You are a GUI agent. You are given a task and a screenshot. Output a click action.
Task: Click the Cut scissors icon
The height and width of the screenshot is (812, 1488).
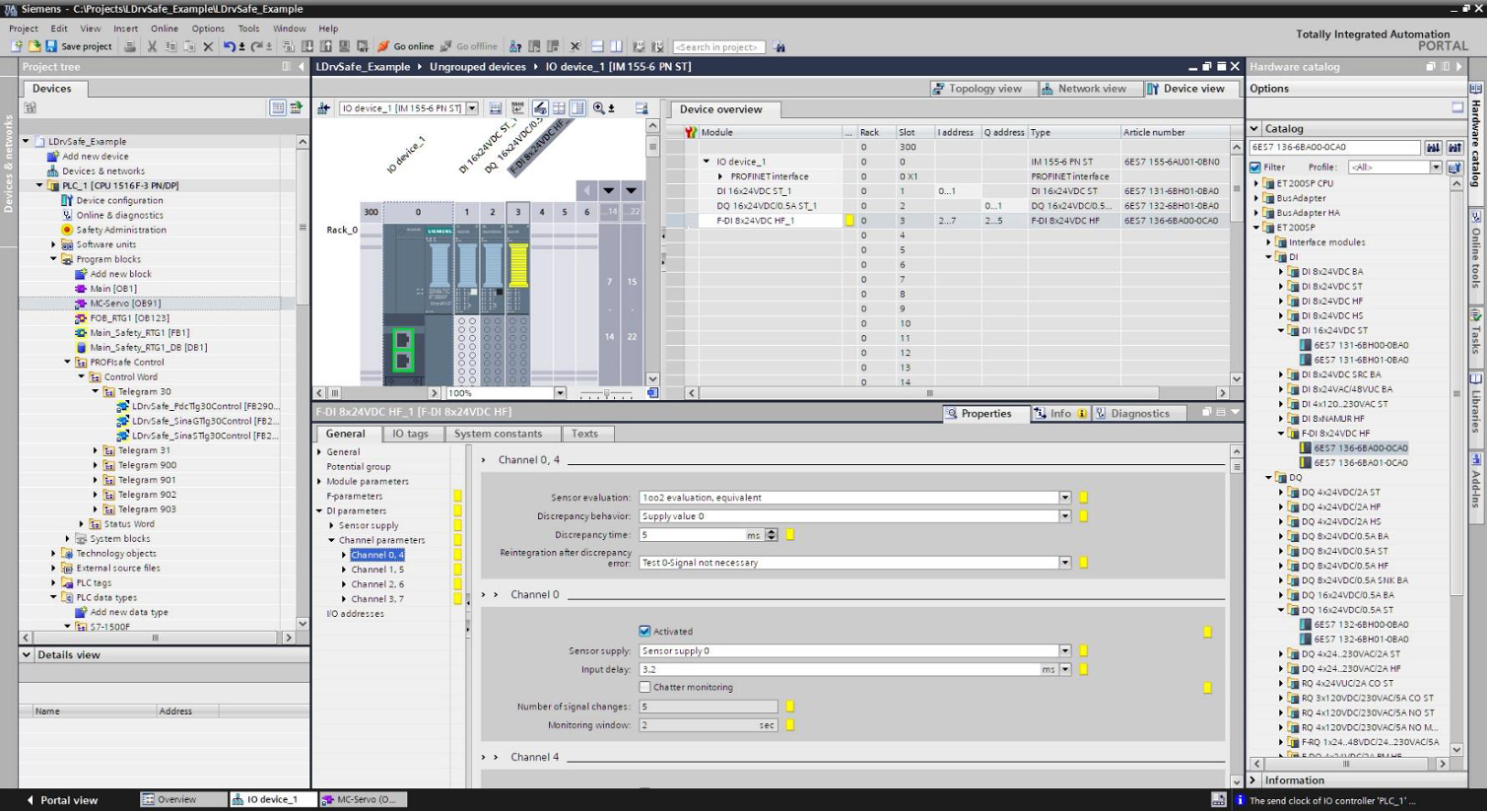pyautogui.click(x=152, y=46)
